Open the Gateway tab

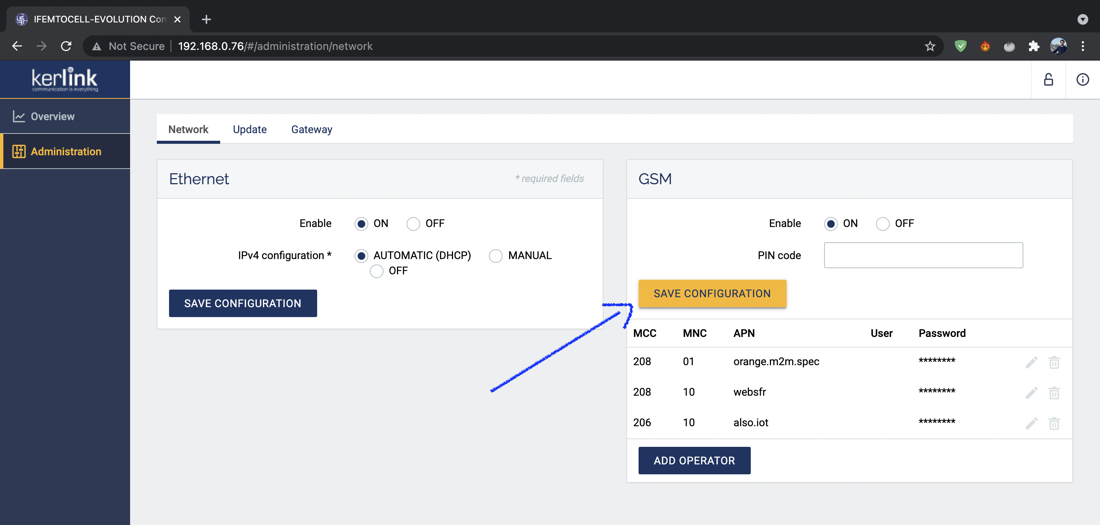click(x=311, y=130)
